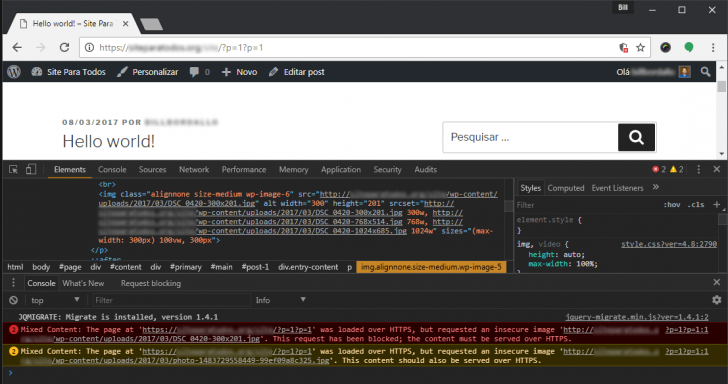The height and width of the screenshot is (384, 728).
Task: Click Novo in the admin bar
Action: pyautogui.click(x=239, y=72)
